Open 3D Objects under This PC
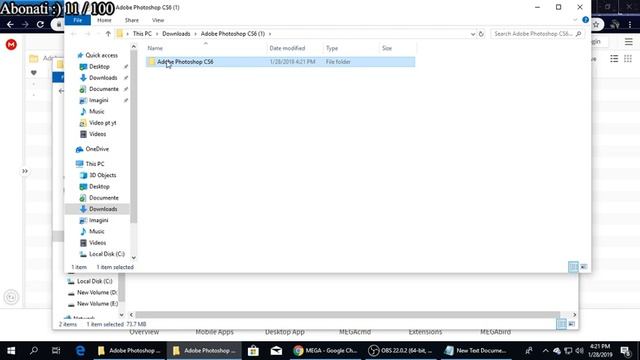This screenshot has height=360, width=640. coord(102,175)
